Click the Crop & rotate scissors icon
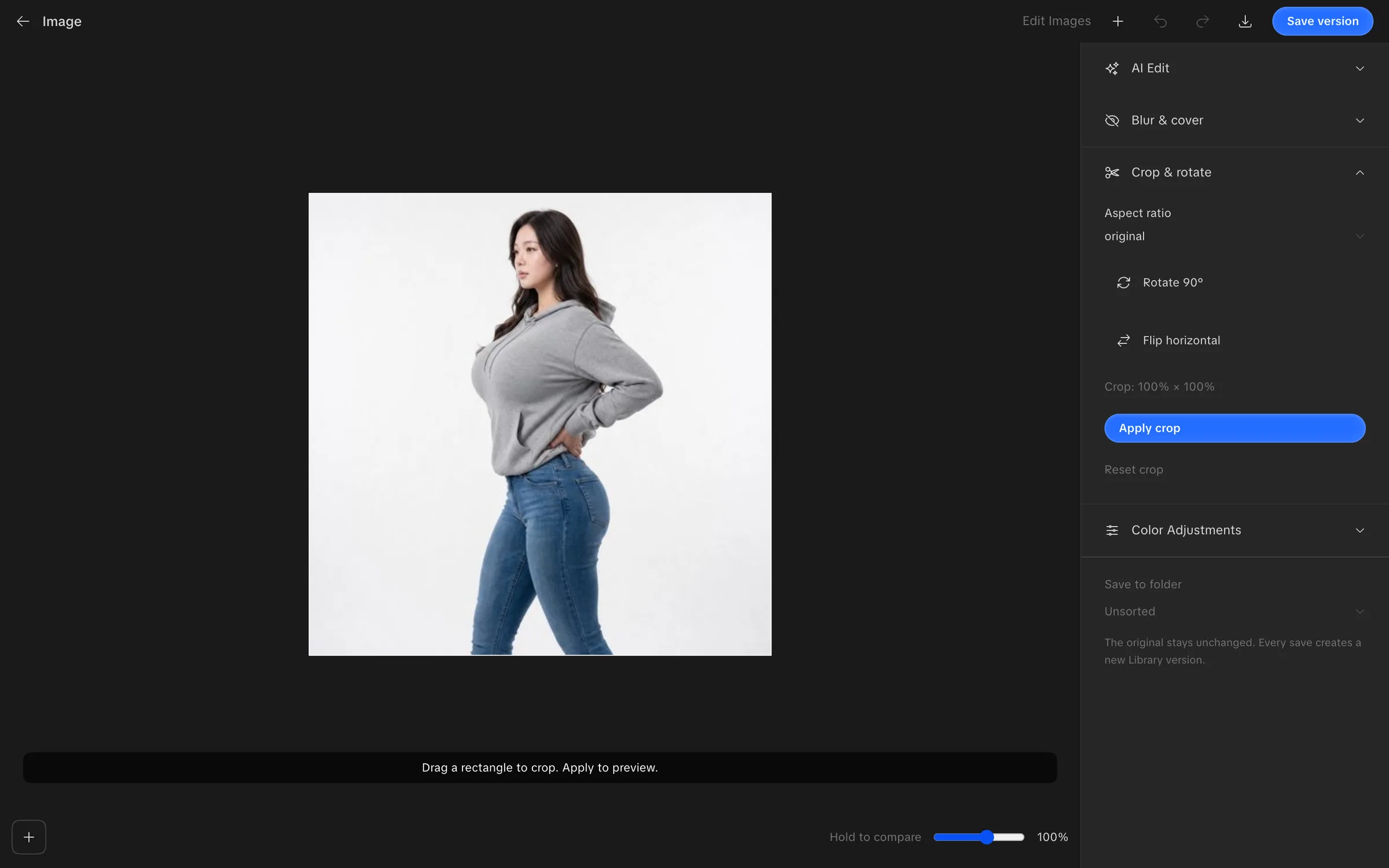This screenshot has width=1389, height=868. tap(1112, 172)
